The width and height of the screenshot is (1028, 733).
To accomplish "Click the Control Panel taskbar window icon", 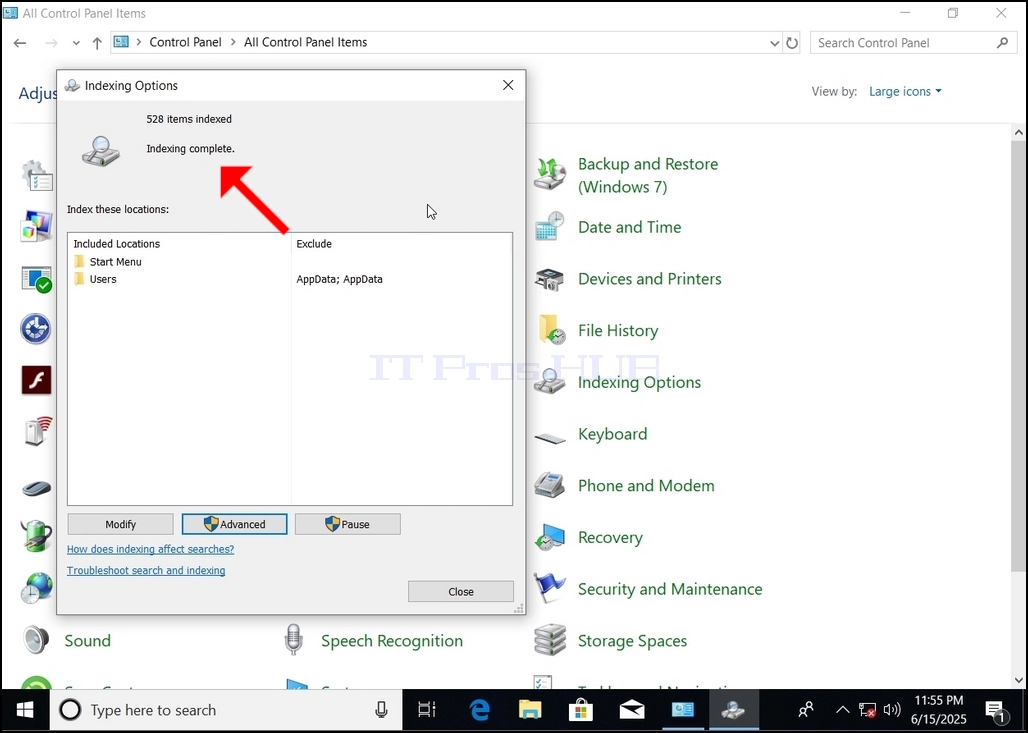I will (682, 710).
